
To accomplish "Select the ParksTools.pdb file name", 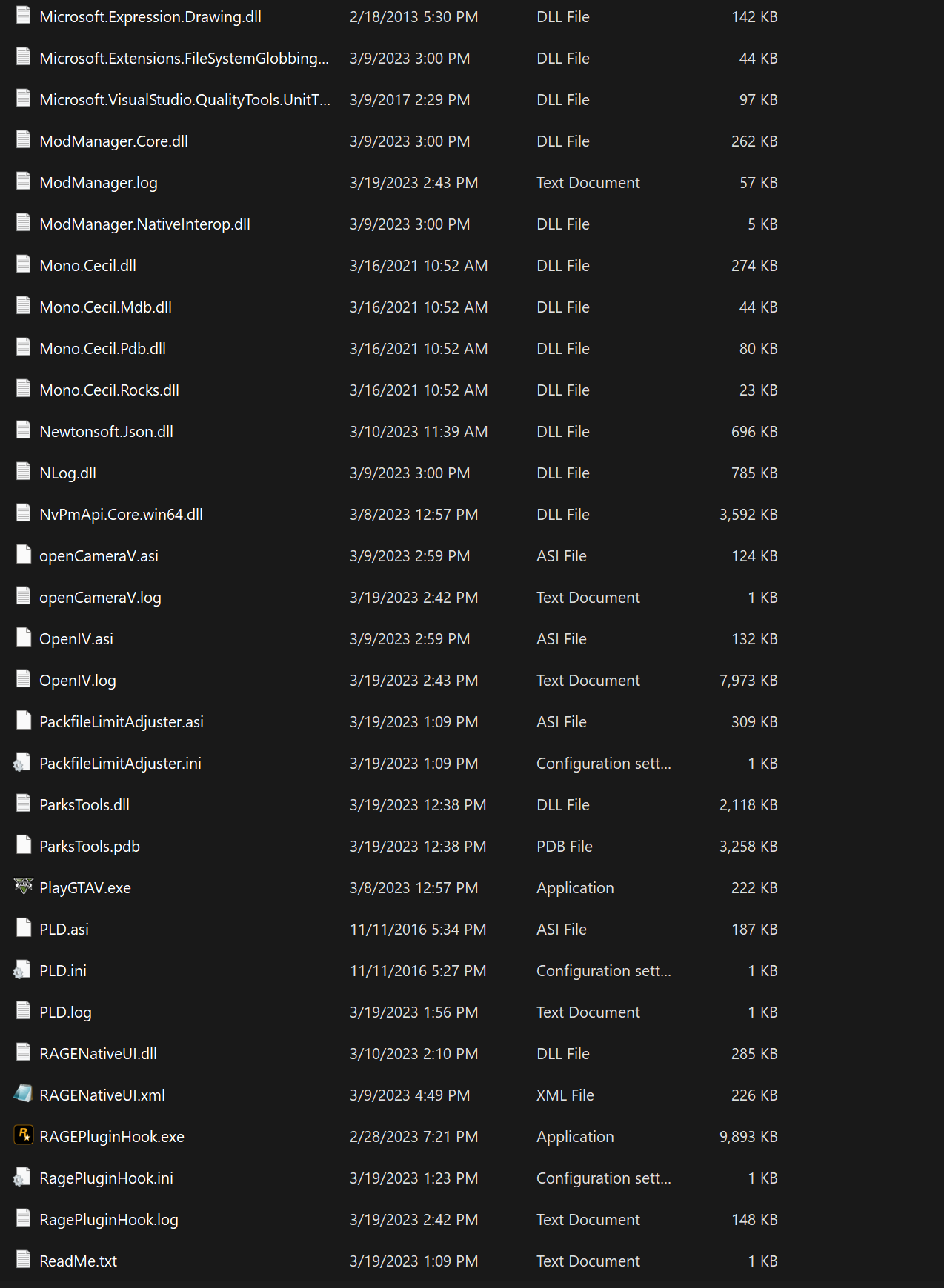I will point(90,847).
